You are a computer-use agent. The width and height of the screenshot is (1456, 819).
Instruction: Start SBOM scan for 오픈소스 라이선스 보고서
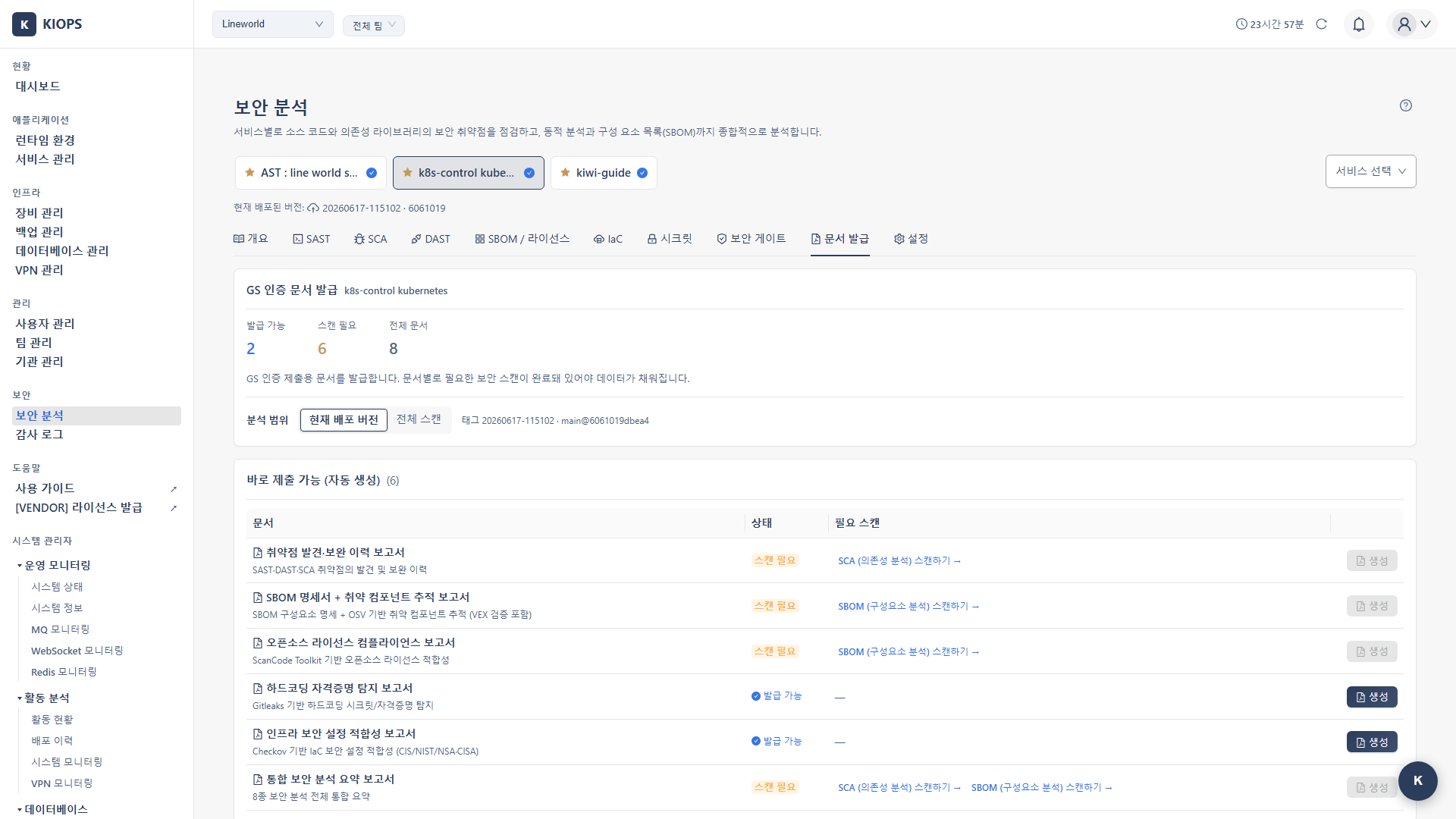908,652
